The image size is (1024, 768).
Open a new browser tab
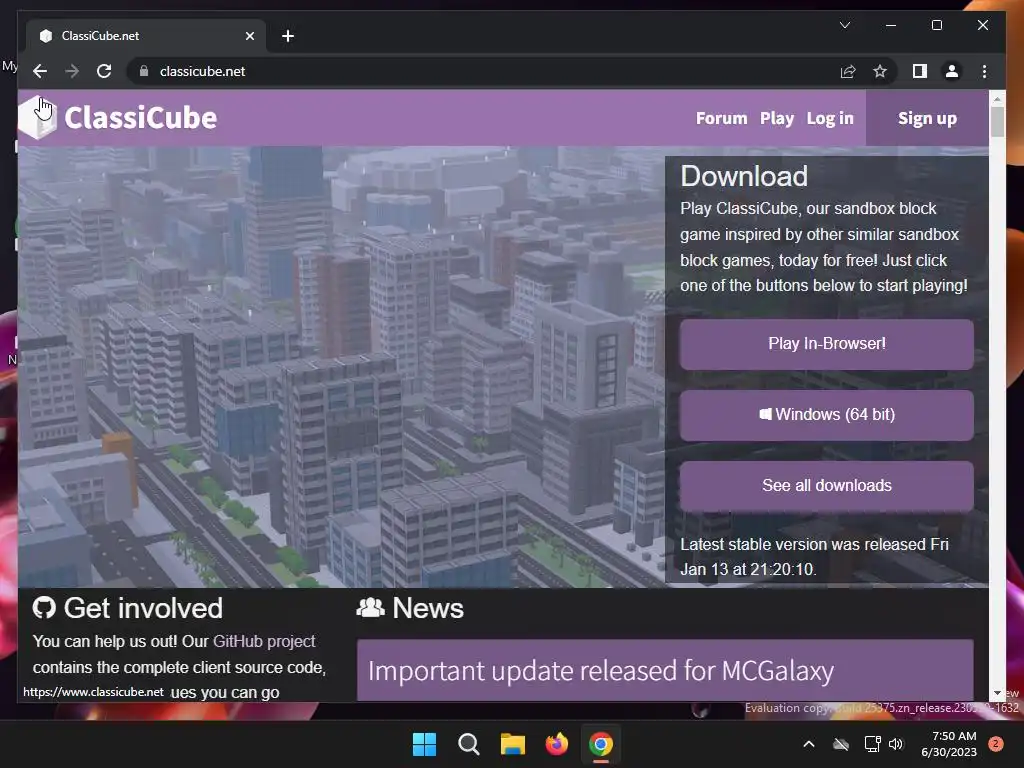[287, 36]
